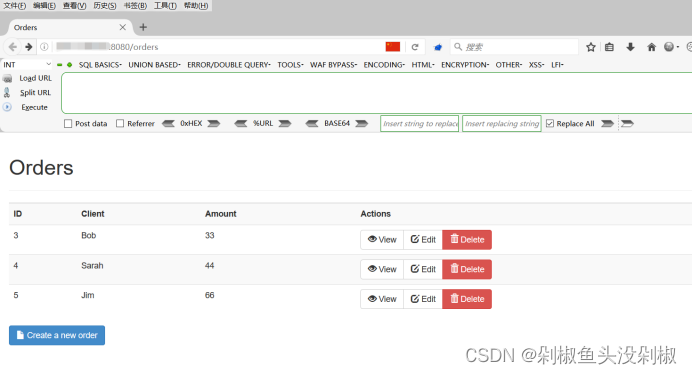Expand the LFI menu in HackBar
The height and width of the screenshot is (374, 692).
(557, 65)
